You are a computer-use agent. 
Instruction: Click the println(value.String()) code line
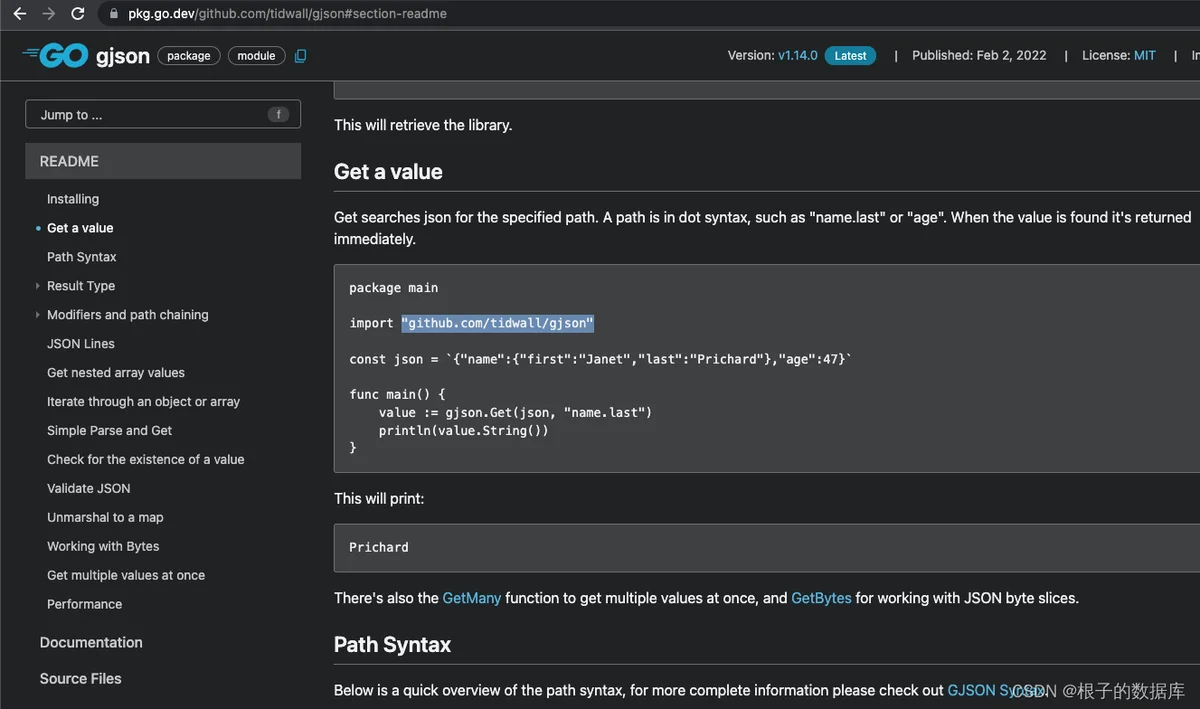point(464,431)
